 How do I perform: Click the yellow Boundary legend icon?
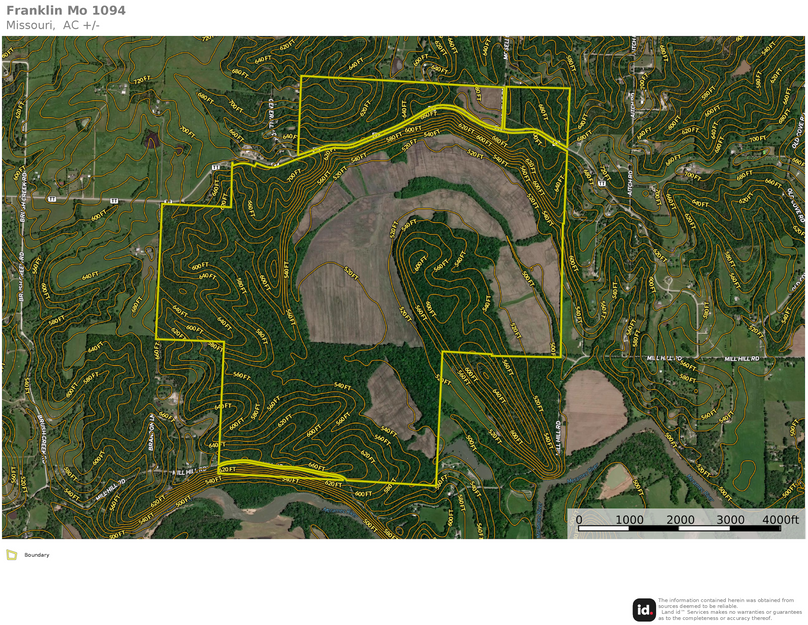pos(11,554)
